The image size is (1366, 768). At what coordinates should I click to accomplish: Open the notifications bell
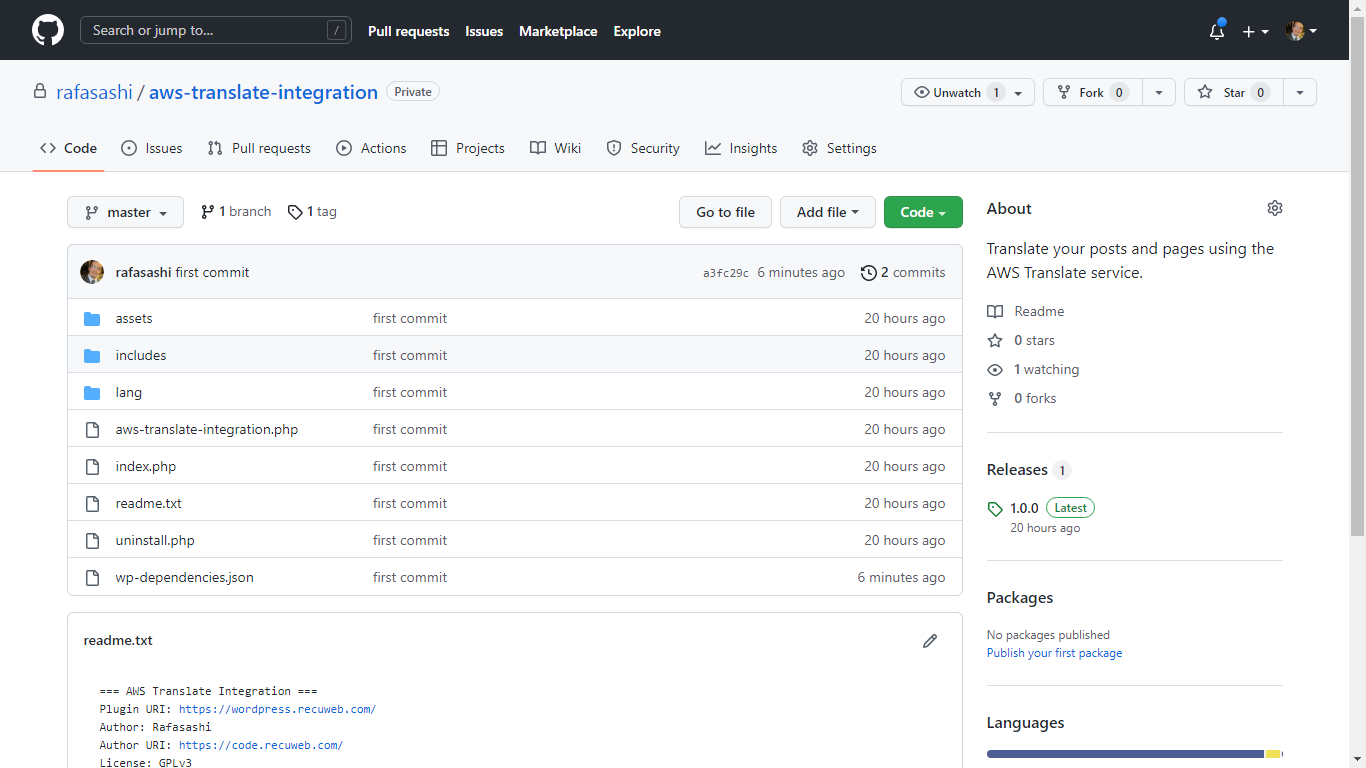1217,31
